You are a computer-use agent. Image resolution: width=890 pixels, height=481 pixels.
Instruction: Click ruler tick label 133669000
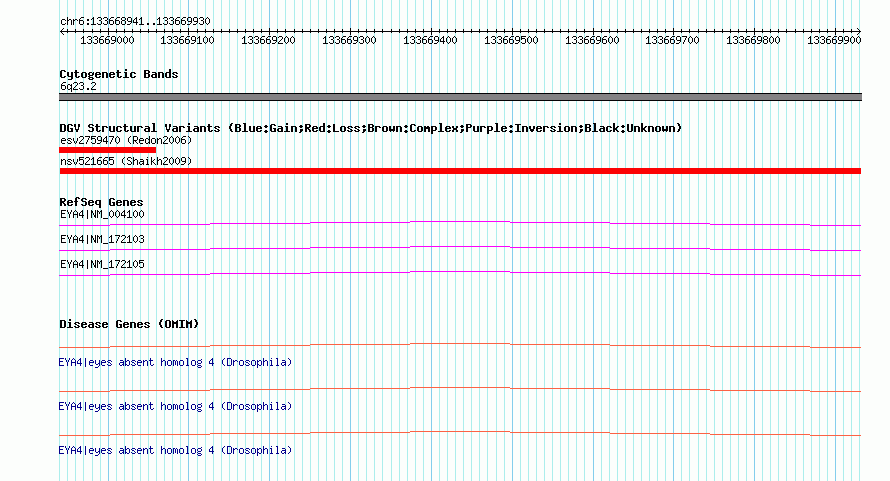[107, 40]
